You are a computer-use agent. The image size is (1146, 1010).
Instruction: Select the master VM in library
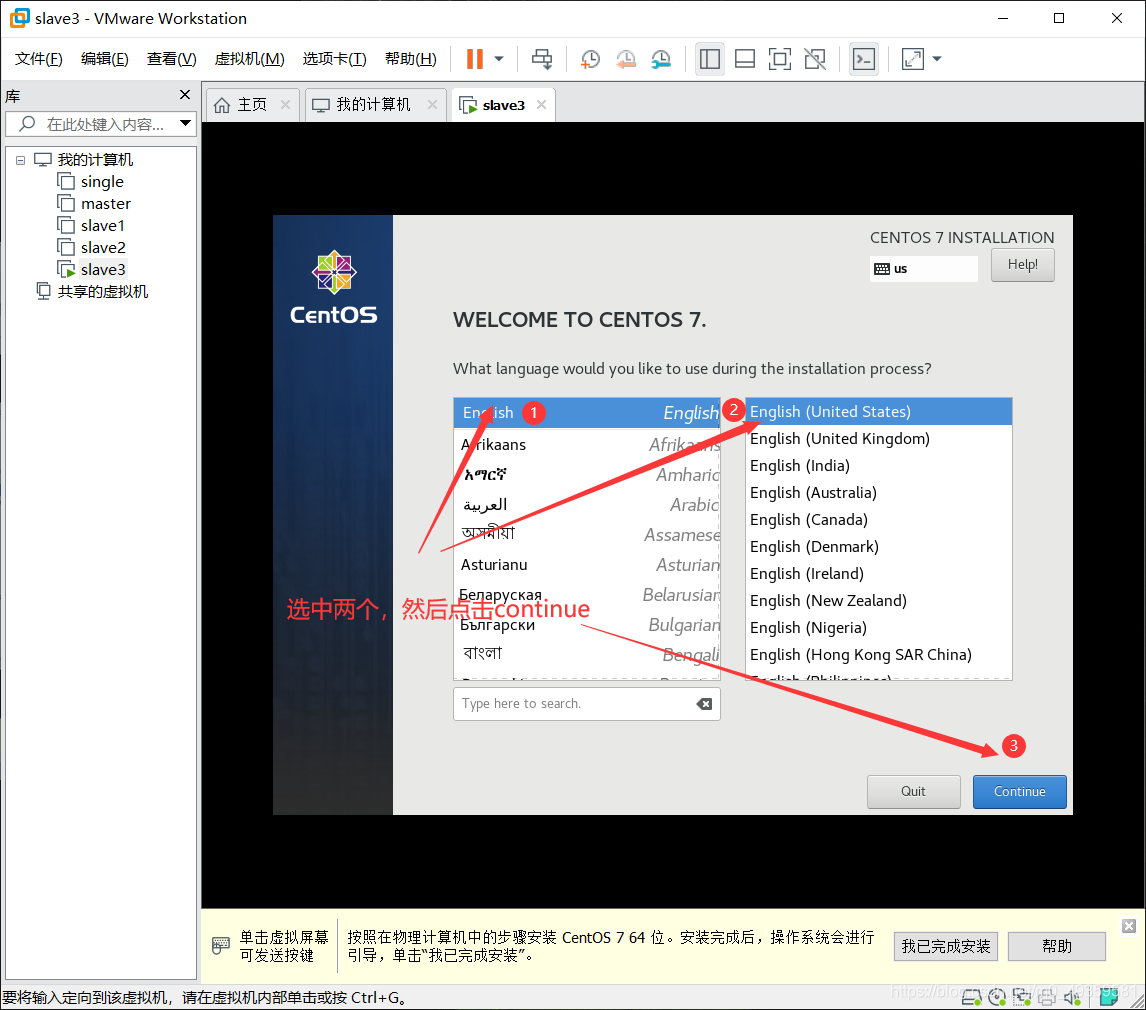pyautogui.click(x=105, y=203)
